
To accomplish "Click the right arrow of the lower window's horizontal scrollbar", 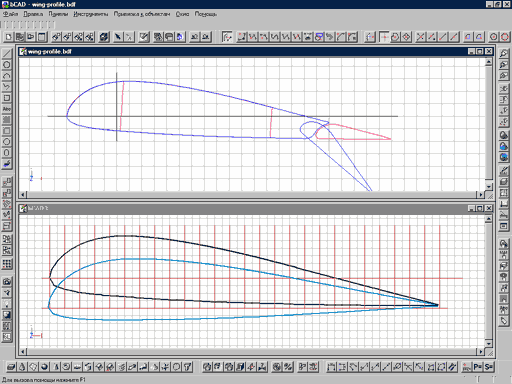I will (x=481, y=351).
